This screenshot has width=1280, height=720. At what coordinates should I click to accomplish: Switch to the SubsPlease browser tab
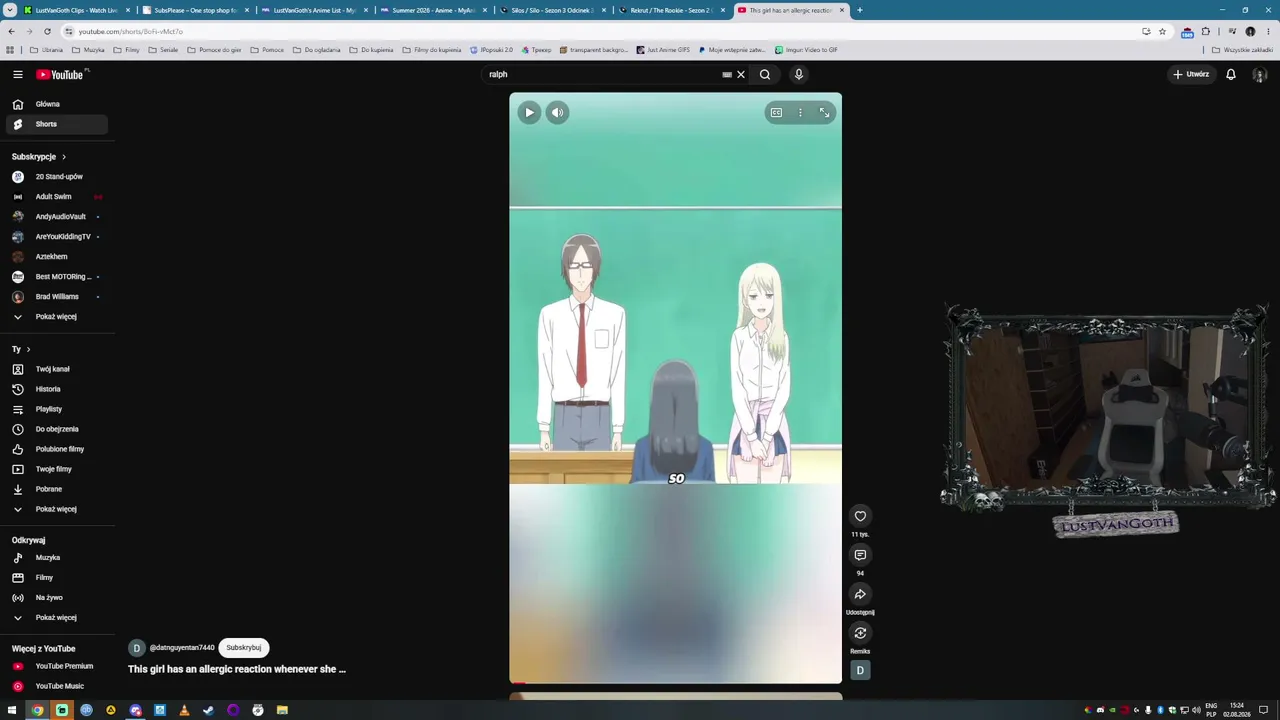(x=196, y=10)
